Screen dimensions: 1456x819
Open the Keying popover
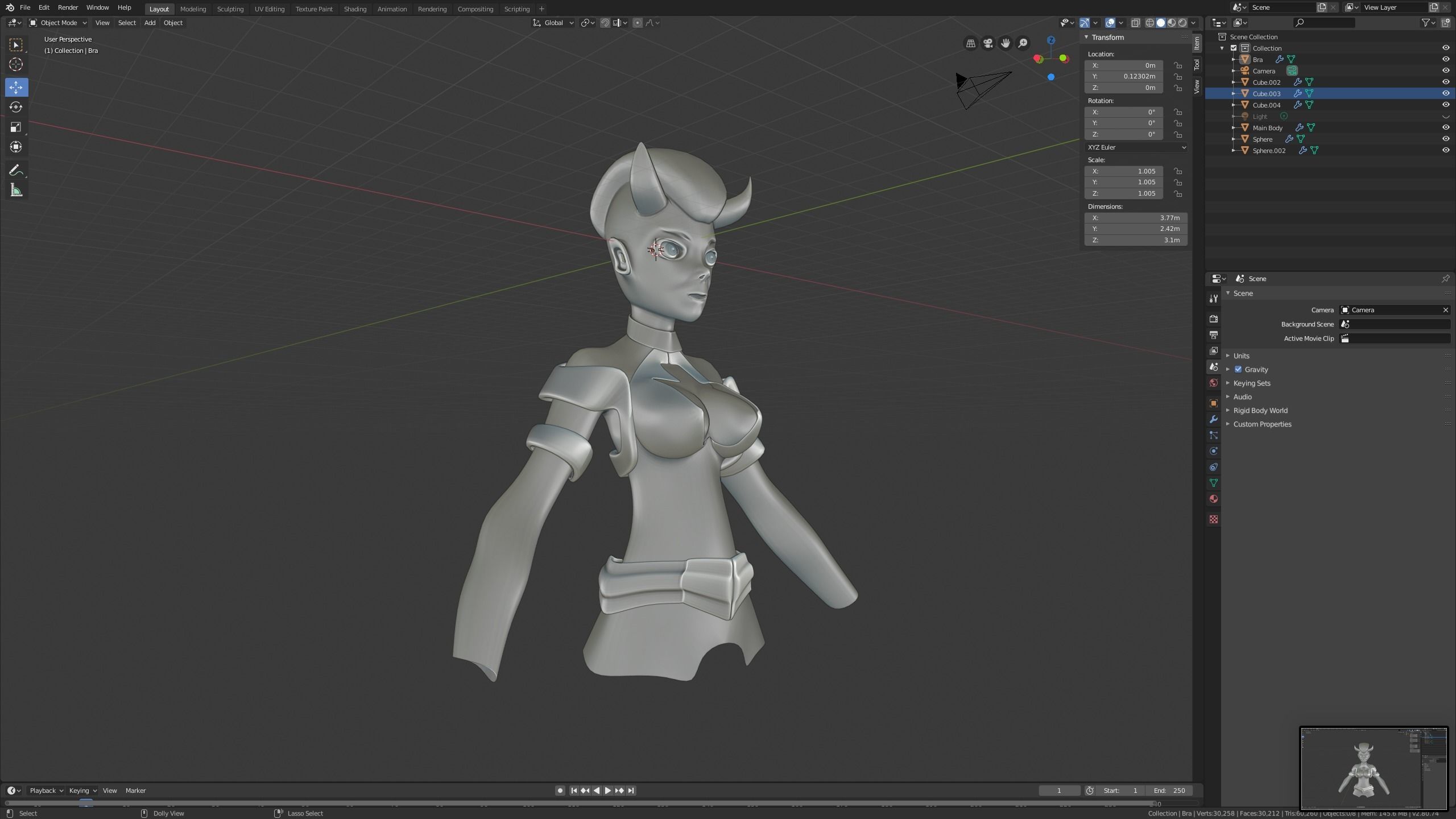82,791
